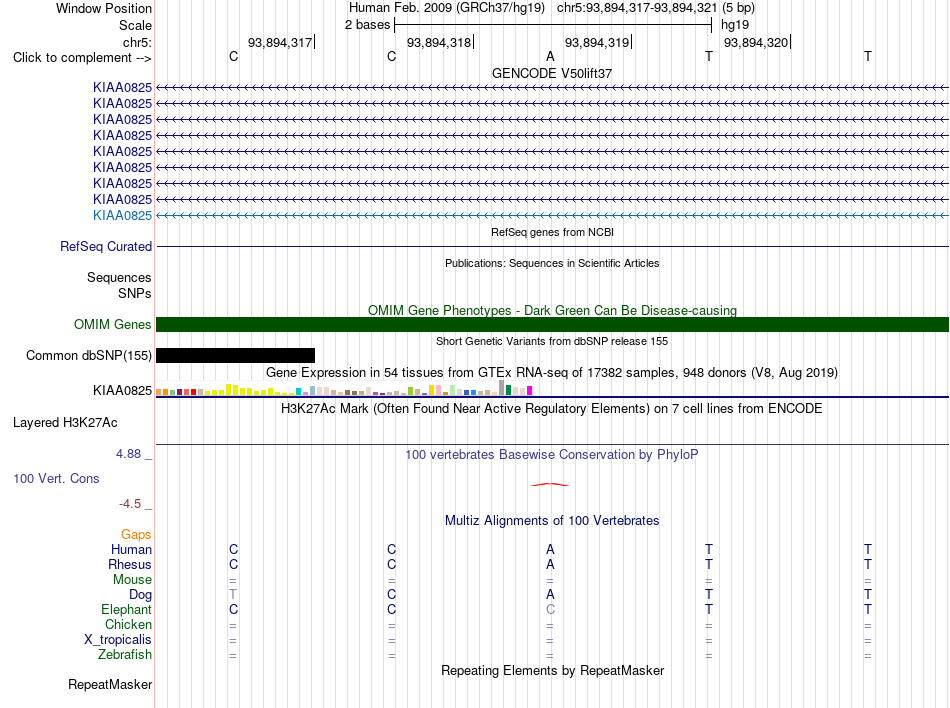The height and width of the screenshot is (708, 950).
Task: Click the H3K27Ac Mark on 7 cell lines title
Action: point(552,408)
